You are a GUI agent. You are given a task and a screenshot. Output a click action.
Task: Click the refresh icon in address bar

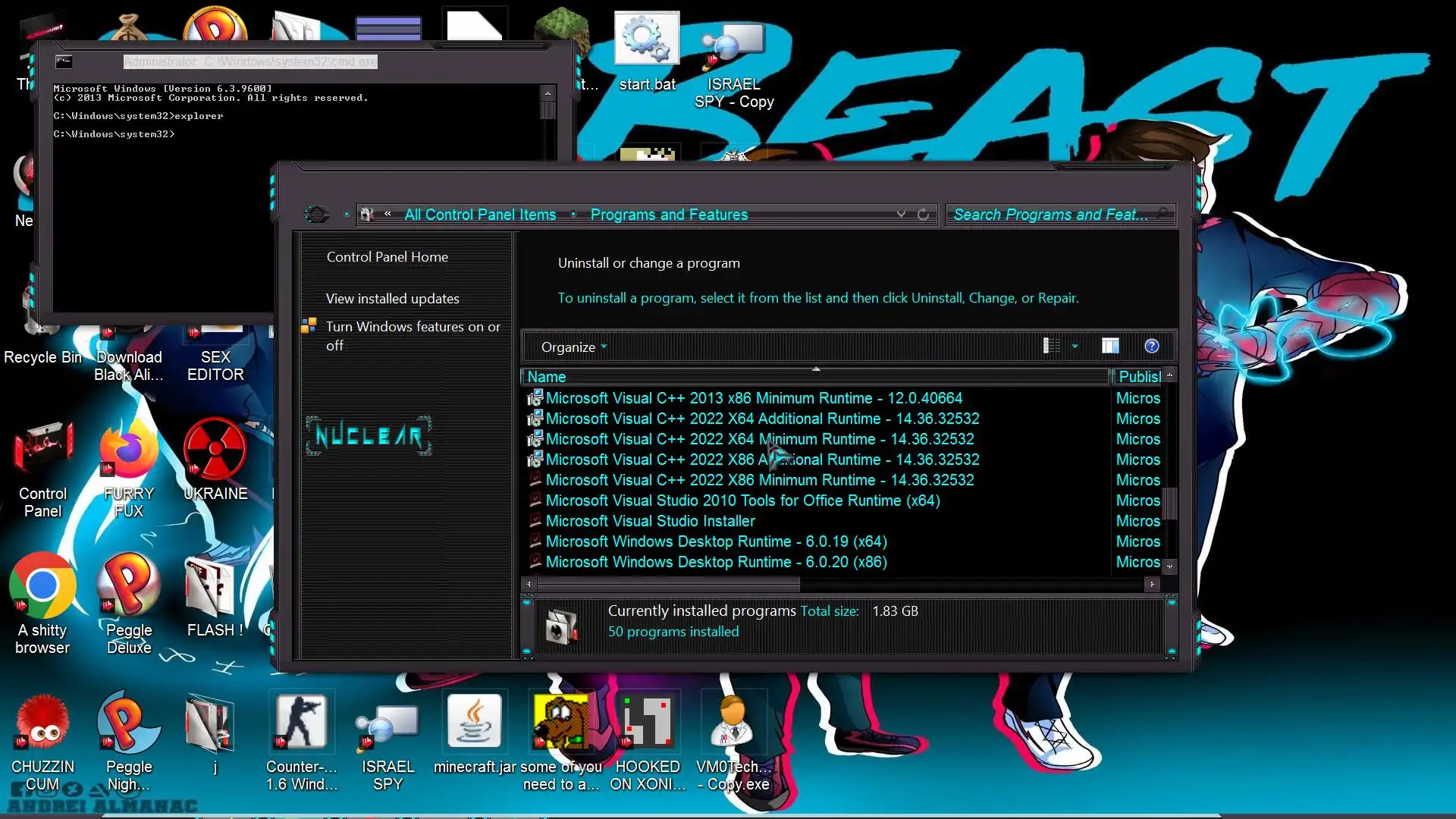pyautogui.click(x=923, y=215)
